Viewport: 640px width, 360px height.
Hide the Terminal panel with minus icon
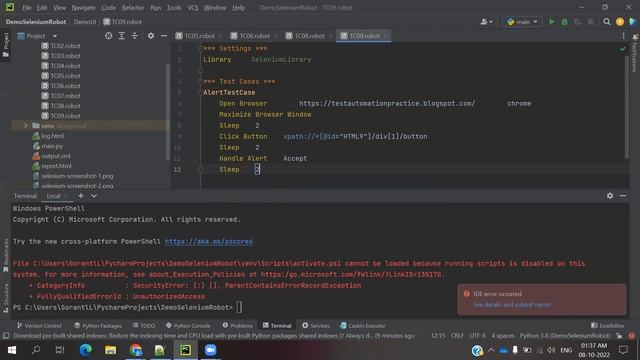point(623,196)
